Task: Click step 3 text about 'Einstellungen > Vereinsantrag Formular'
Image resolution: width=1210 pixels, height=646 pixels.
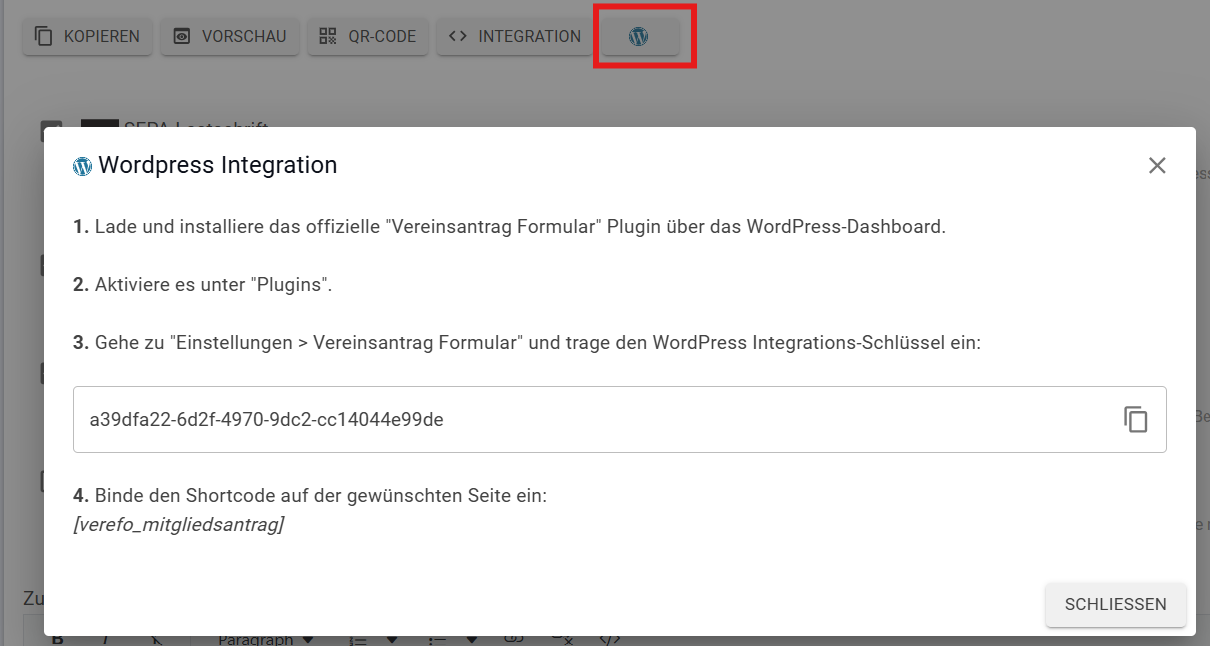Action: click(x=527, y=343)
